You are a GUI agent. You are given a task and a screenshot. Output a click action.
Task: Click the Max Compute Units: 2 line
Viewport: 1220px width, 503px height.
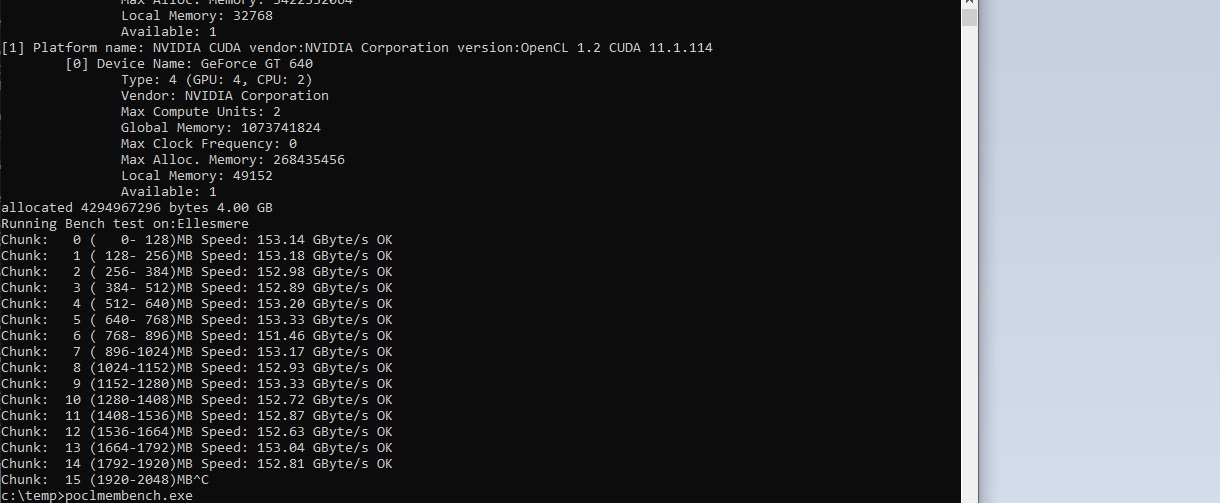coord(200,112)
